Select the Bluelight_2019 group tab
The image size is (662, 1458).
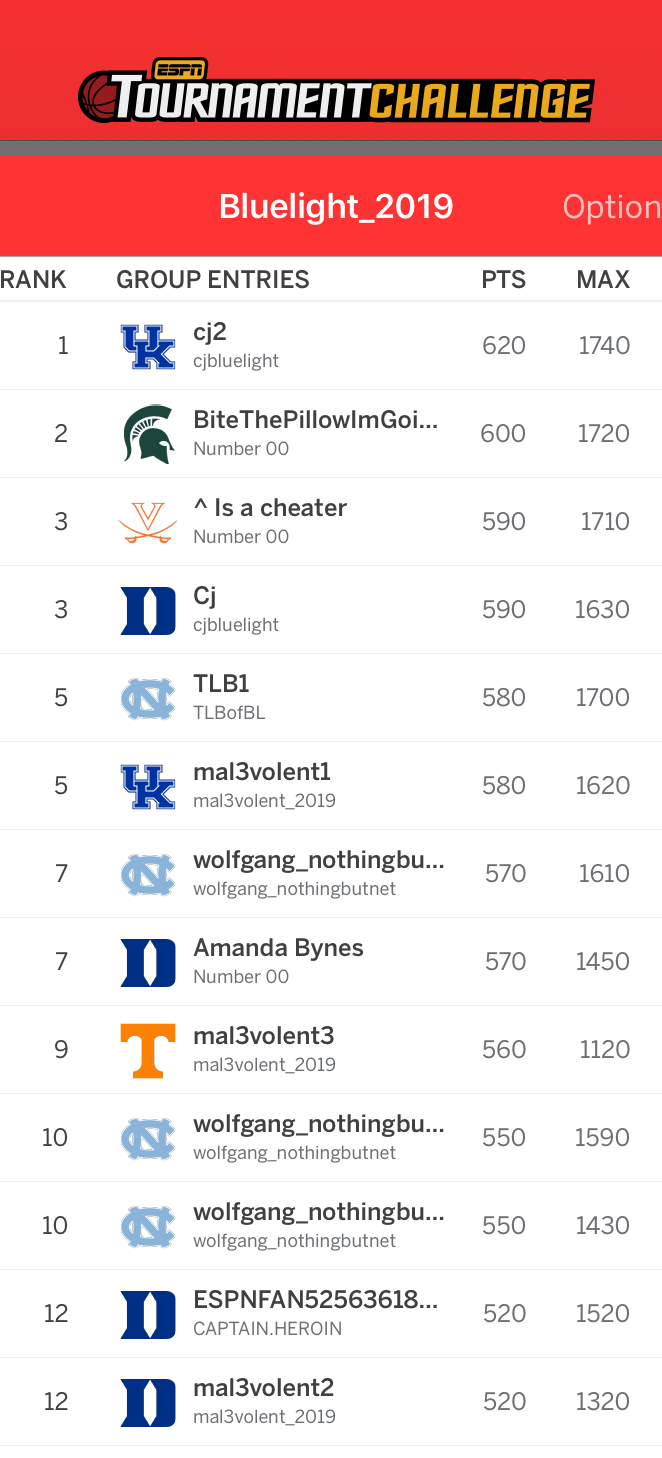pos(336,207)
